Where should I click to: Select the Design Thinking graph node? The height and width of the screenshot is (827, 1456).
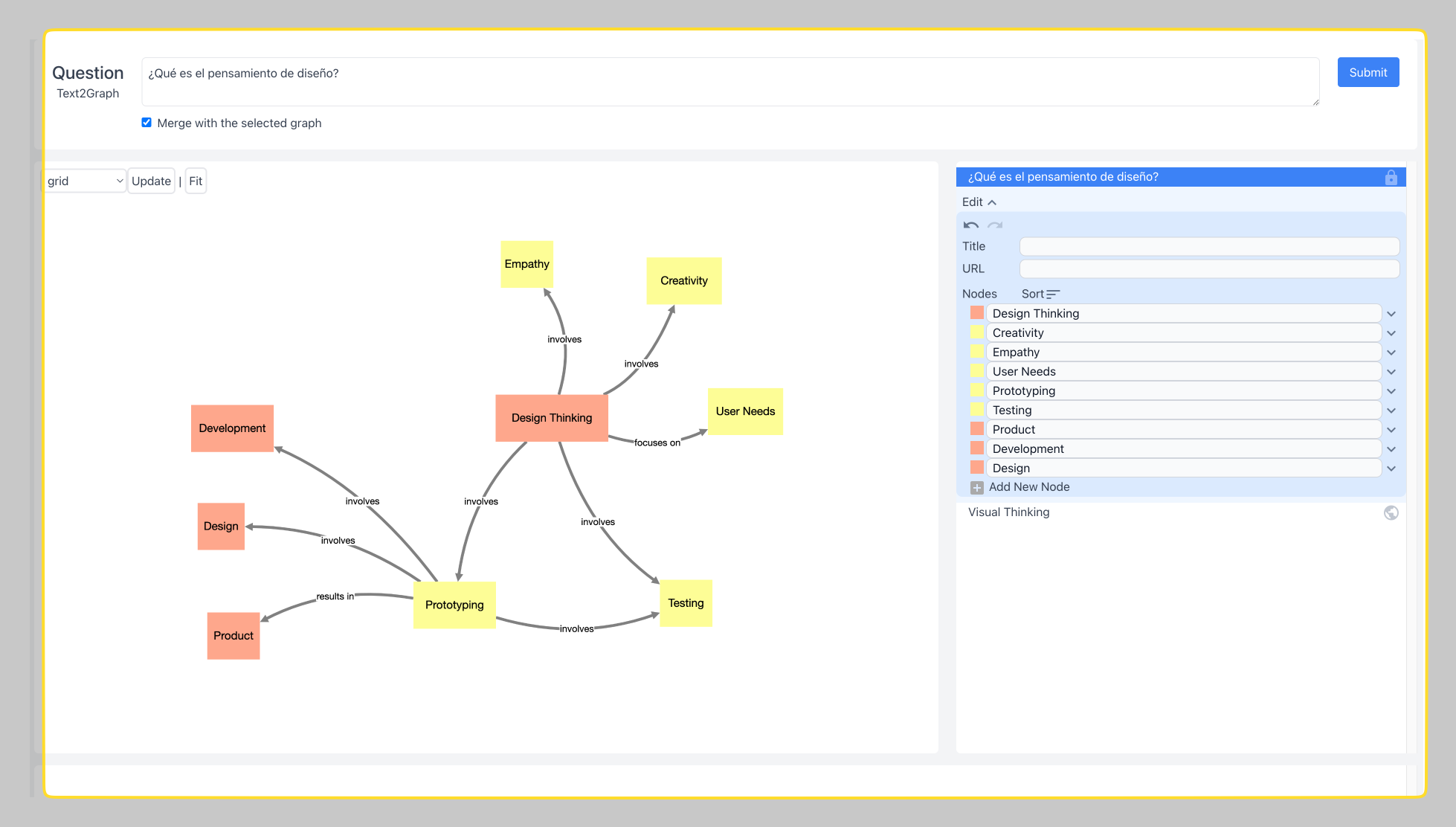(x=552, y=418)
